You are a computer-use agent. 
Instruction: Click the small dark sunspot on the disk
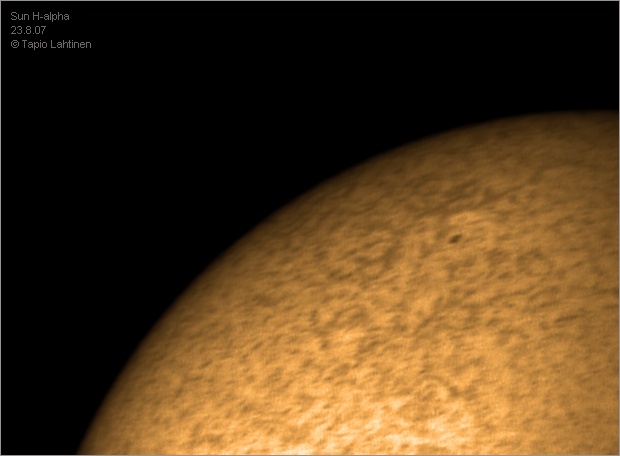tap(455, 238)
